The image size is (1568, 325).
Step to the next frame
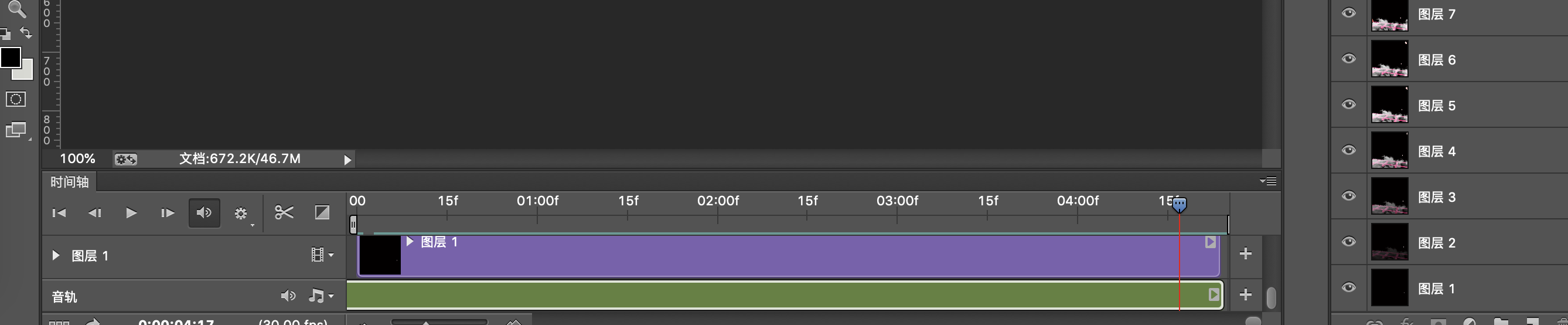click(x=168, y=213)
